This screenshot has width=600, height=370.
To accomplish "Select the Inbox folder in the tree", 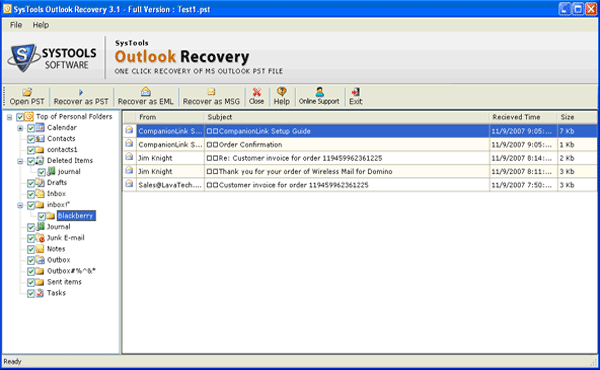I will (56, 194).
